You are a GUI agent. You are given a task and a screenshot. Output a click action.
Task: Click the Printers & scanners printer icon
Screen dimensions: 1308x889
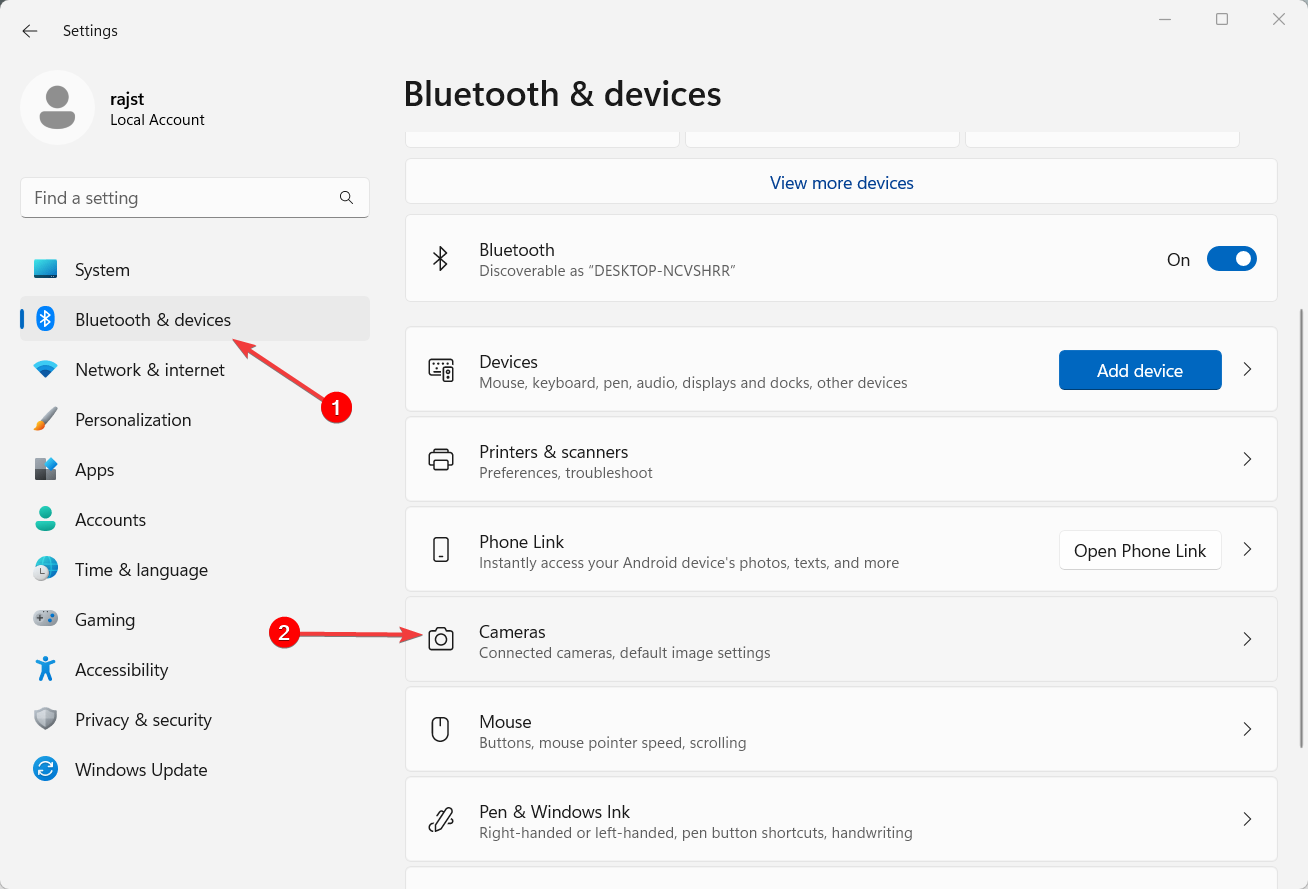tap(441, 459)
